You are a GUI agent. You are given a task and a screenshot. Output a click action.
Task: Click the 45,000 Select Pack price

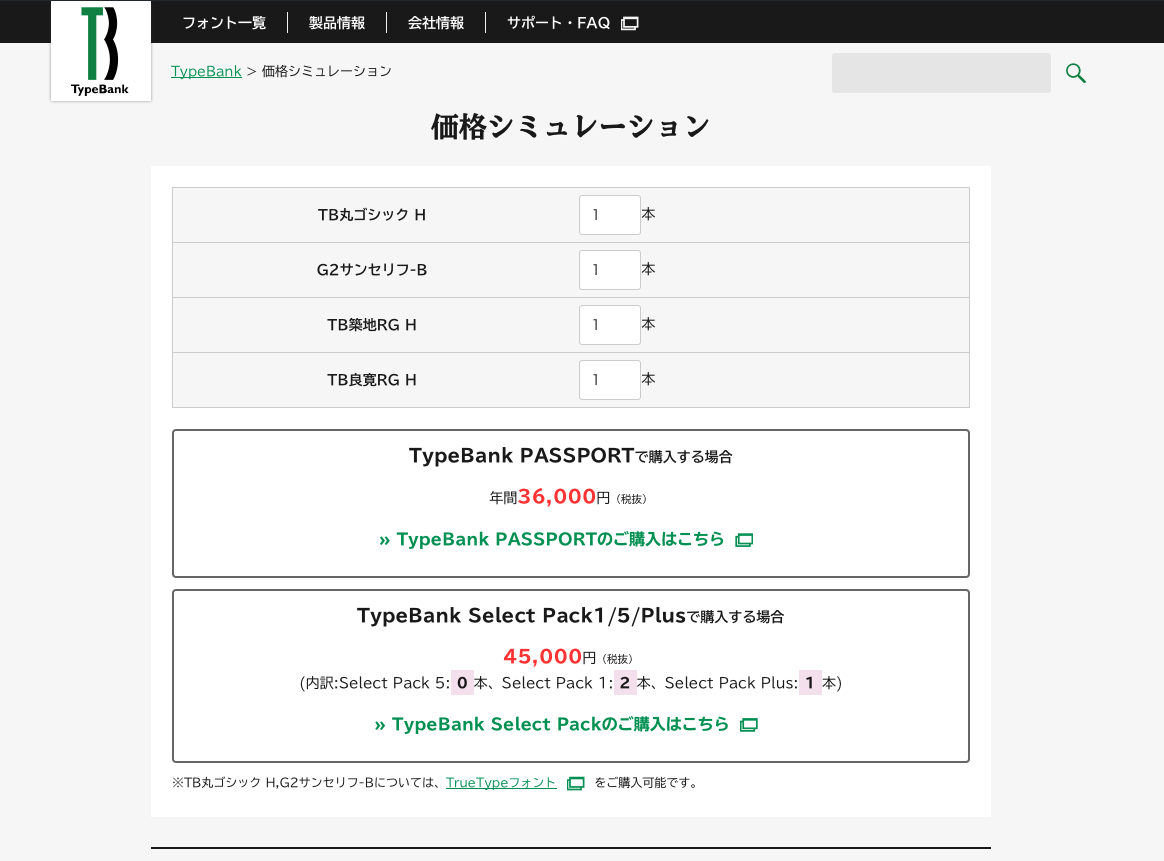543,657
